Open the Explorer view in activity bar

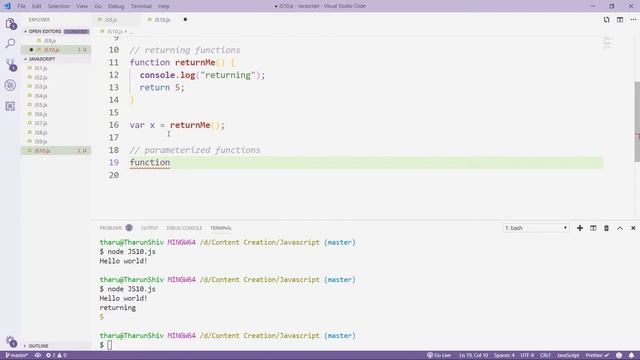11,24
